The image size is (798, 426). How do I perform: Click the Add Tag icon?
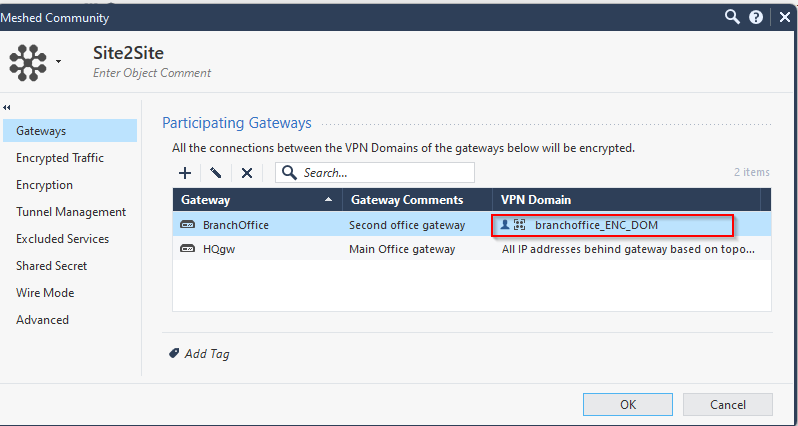(x=174, y=353)
